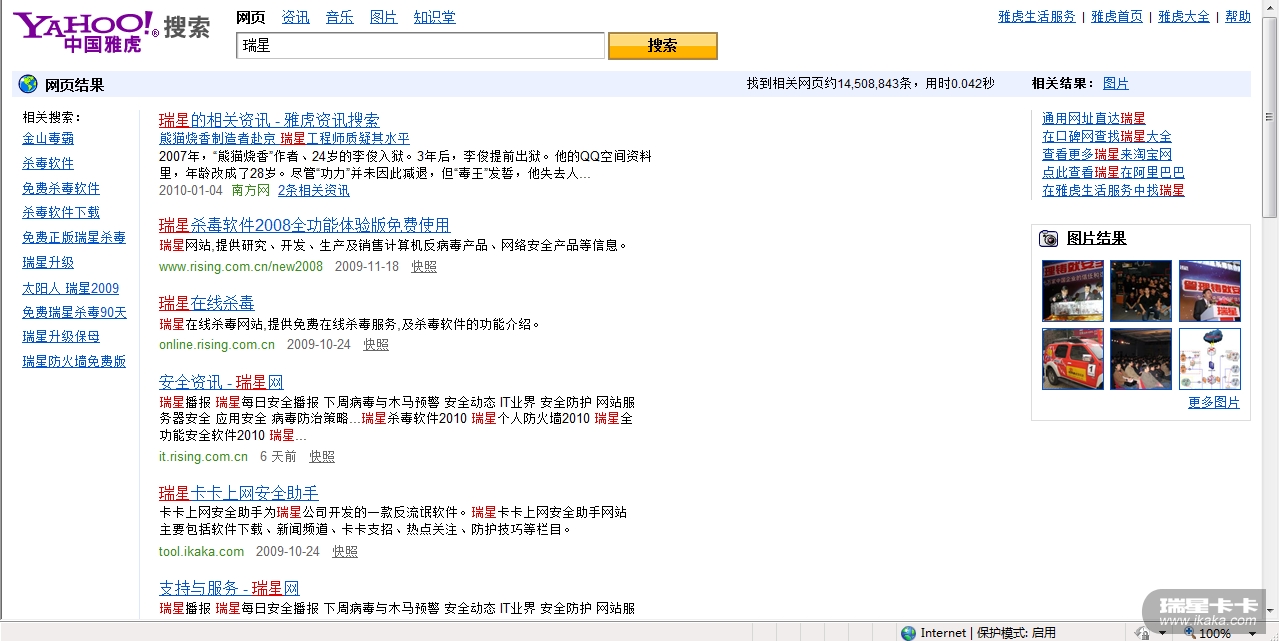Open result 支持与服务 - 瑞星网
Image resolution: width=1279 pixels, height=641 pixels.
click(x=229, y=588)
